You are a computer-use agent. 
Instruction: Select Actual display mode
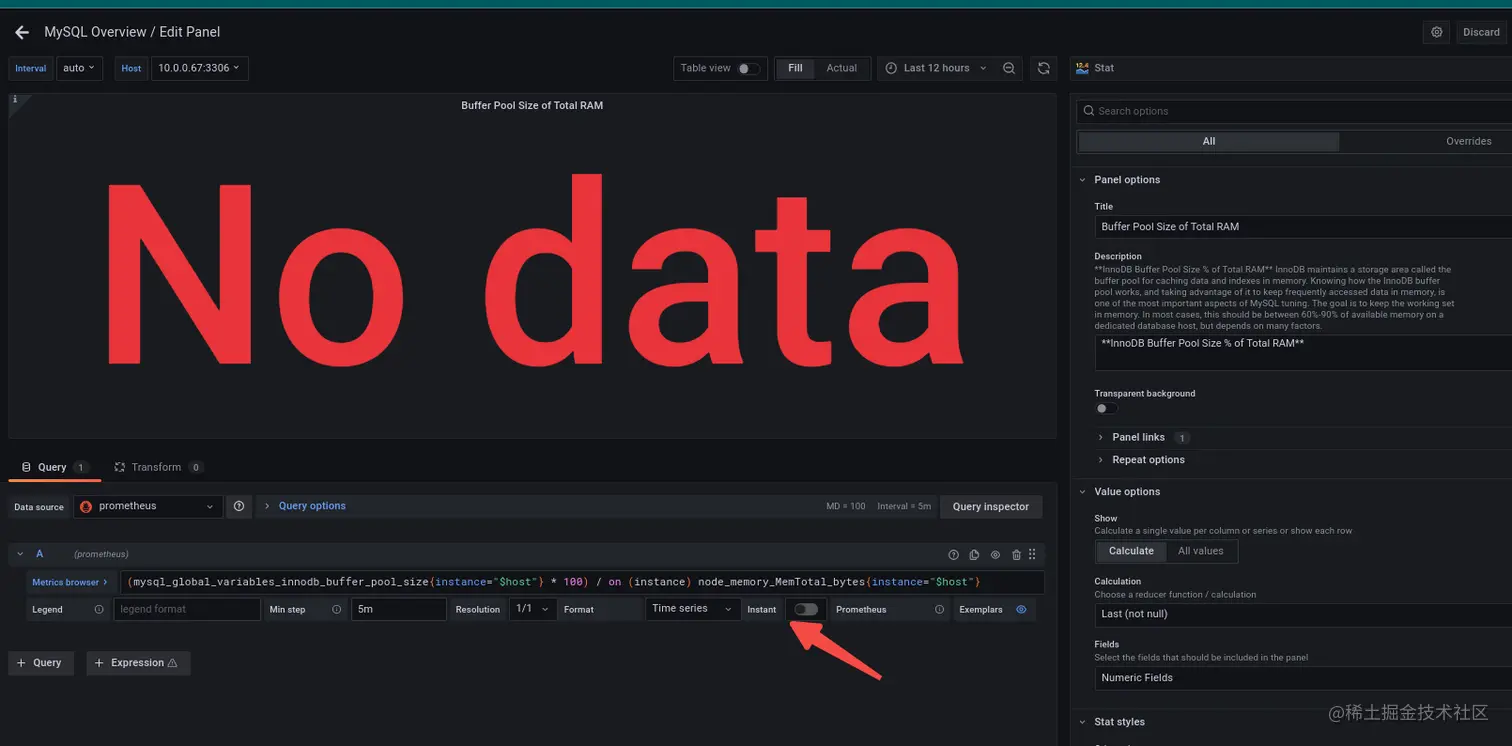[x=842, y=68]
